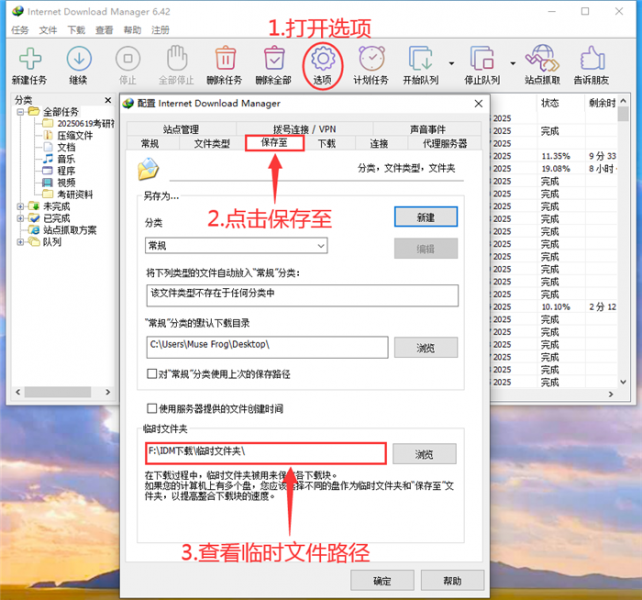642x600 pixels.
Task: Close the 分类 side panel
Action: 108,100
